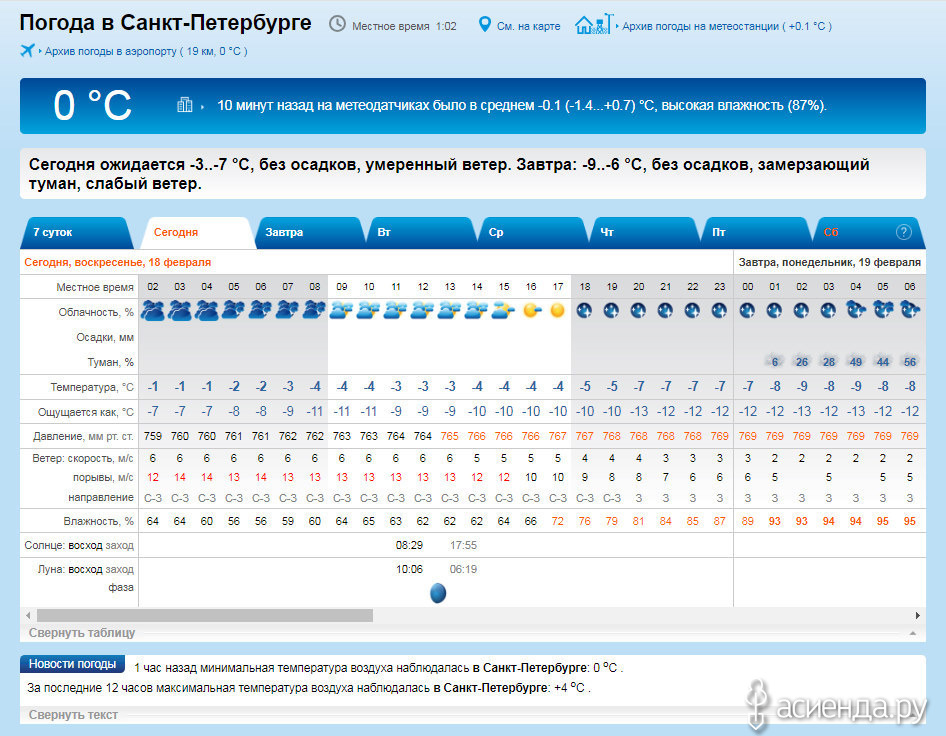Click the Туман, % row label
The width and height of the screenshot is (946, 736).
click(x=110, y=362)
